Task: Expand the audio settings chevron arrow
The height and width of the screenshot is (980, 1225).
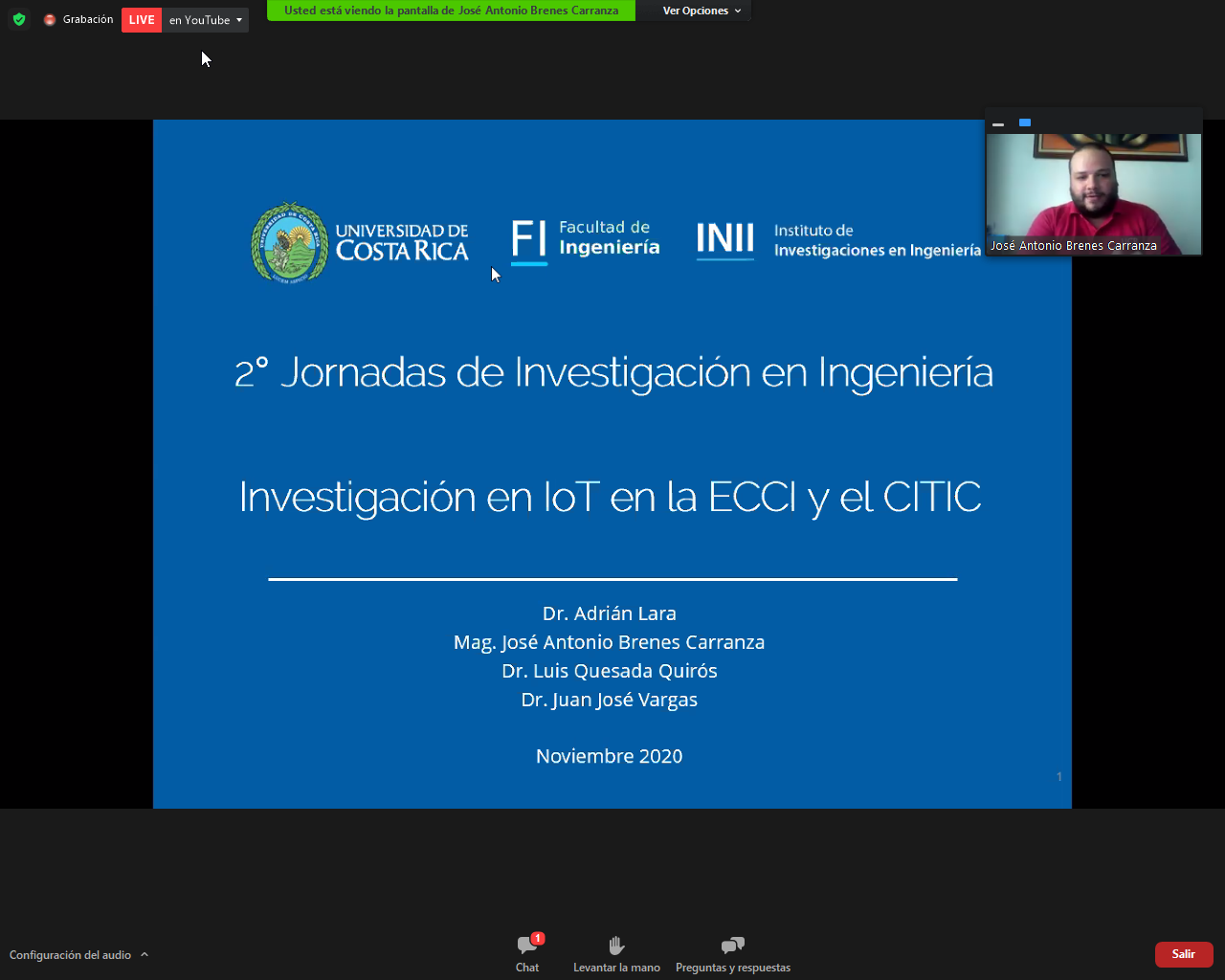Action: click(x=145, y=954)
